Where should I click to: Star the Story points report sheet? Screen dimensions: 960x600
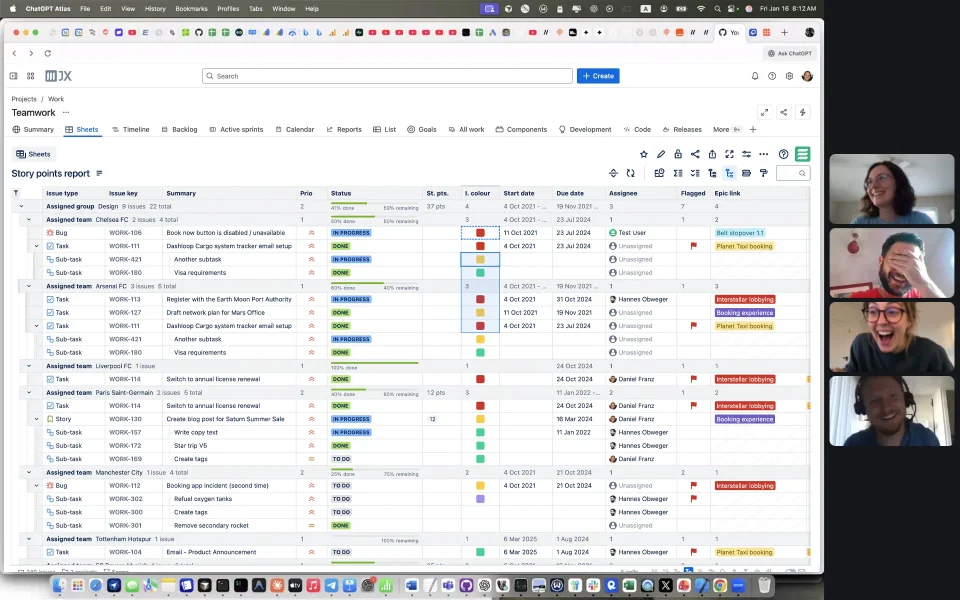click(x=643, y=154)
